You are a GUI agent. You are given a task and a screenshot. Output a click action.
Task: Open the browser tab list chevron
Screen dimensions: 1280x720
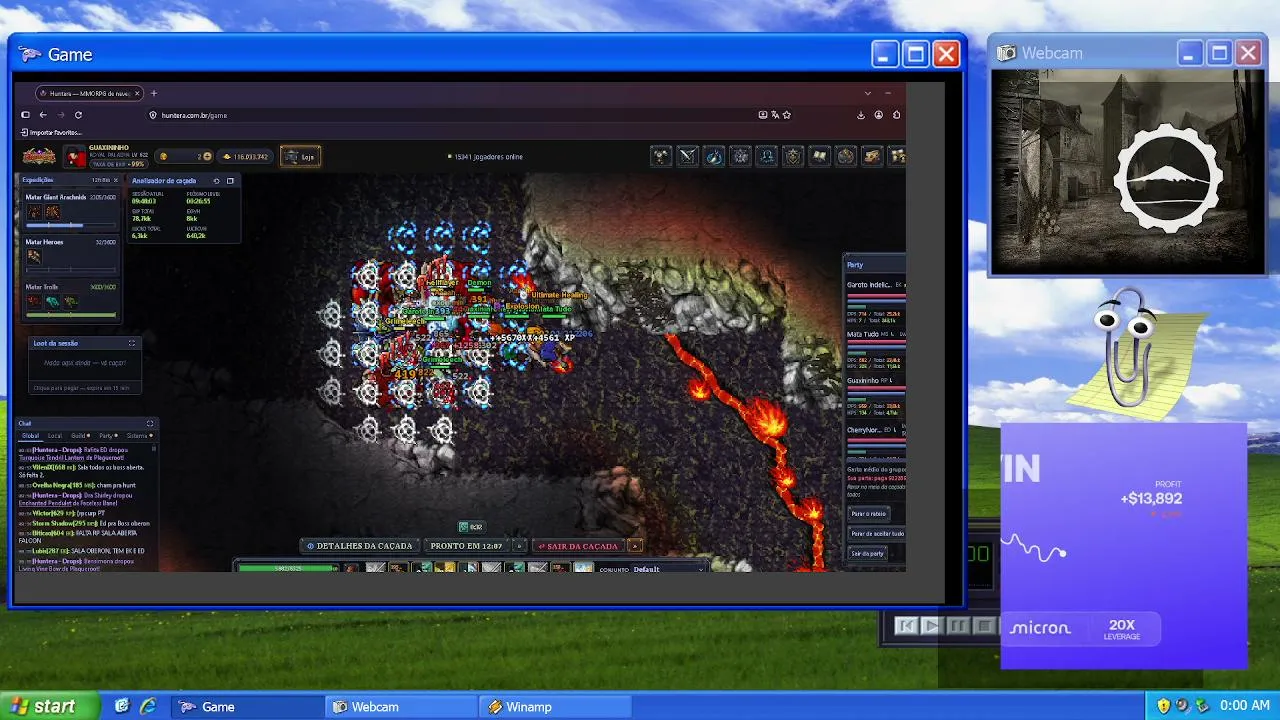[x=867, y=93]
